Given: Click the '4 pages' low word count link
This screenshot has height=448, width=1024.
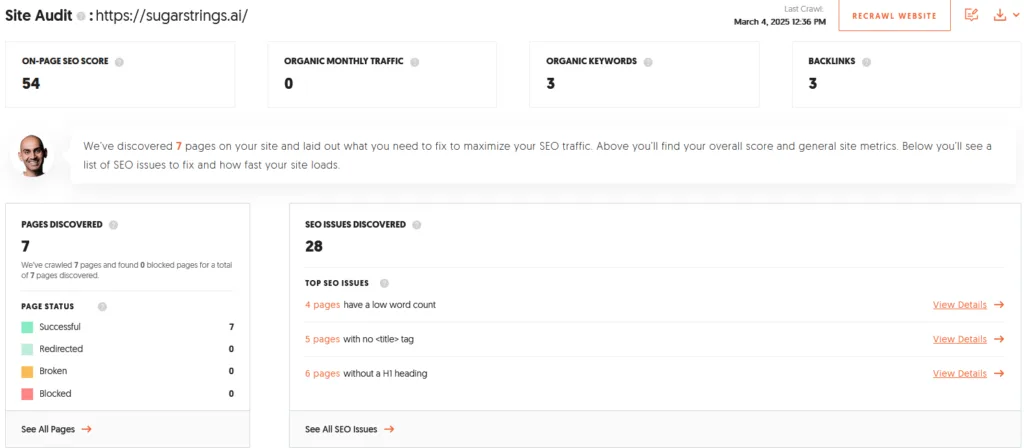Looking at the screenshot, I should [323, 305].
